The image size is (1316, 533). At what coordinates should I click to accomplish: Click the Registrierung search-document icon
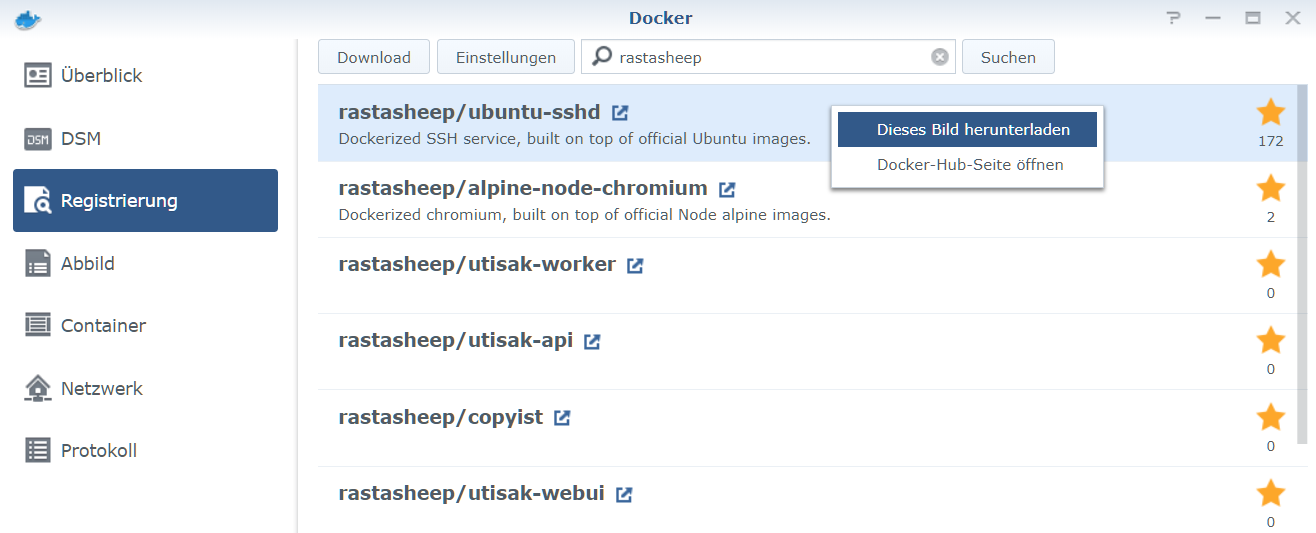click(x=38, y=200)
